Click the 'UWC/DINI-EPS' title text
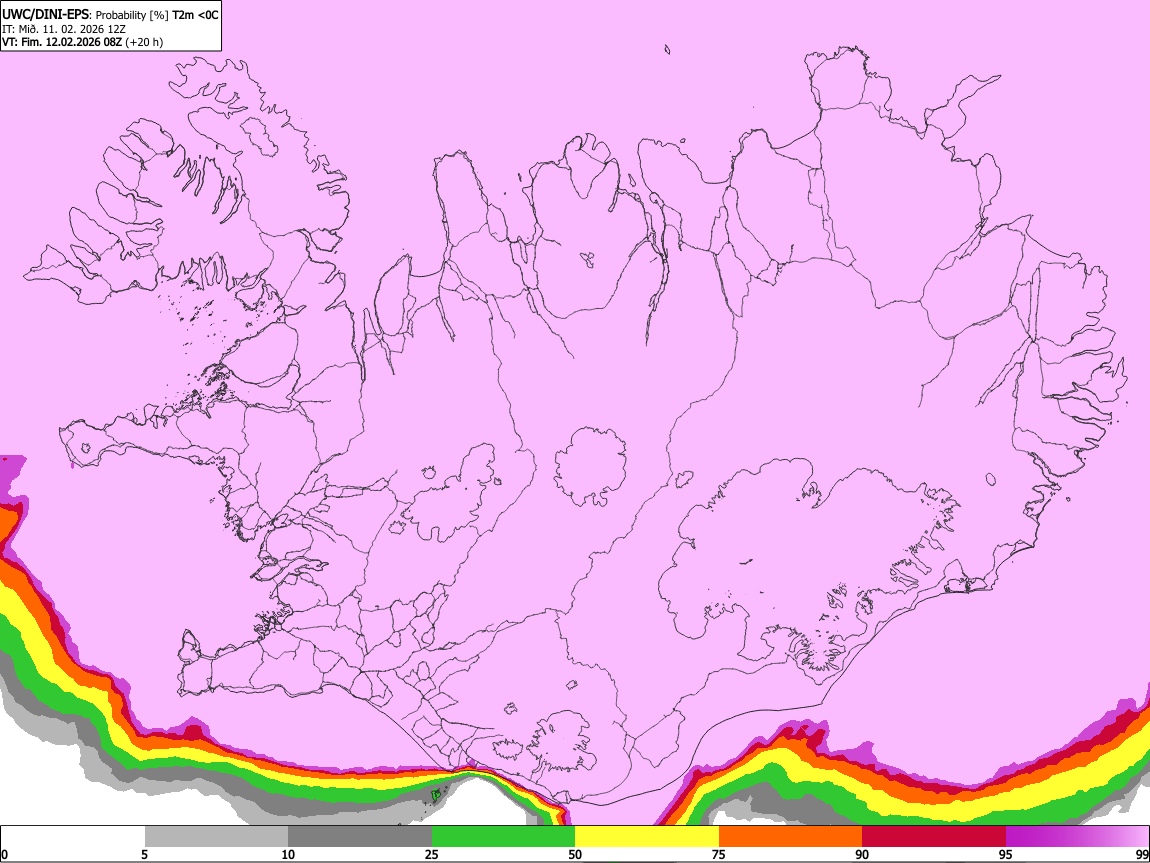 (x=47, y=15)
